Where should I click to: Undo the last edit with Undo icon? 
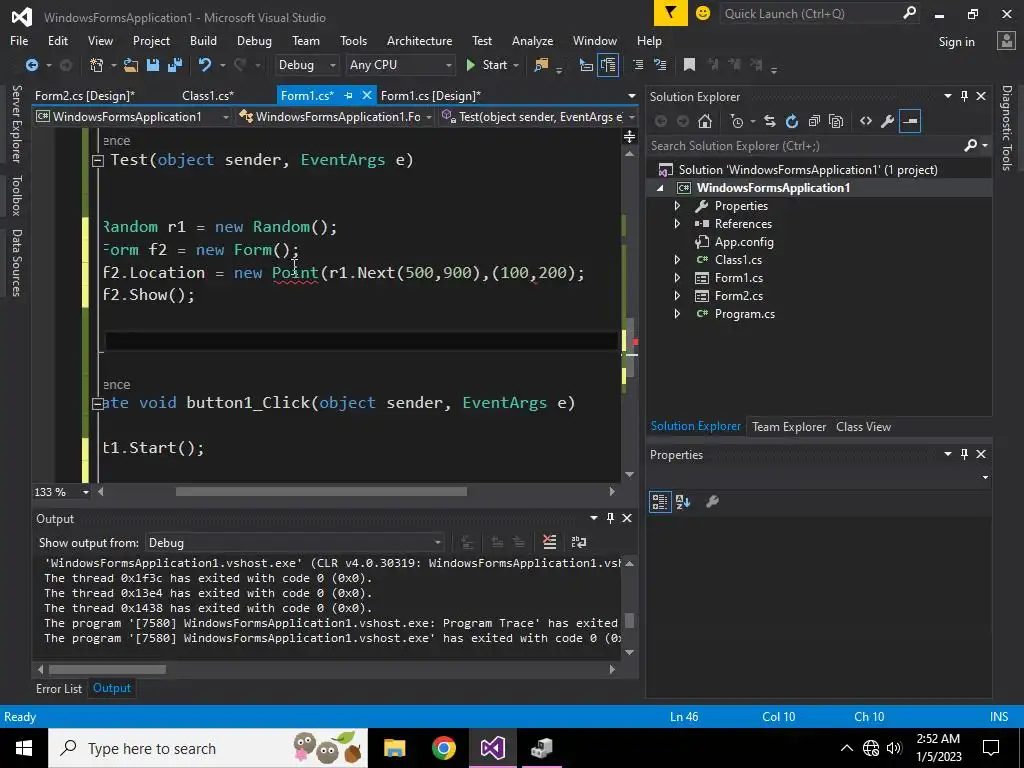click(205, 65)
